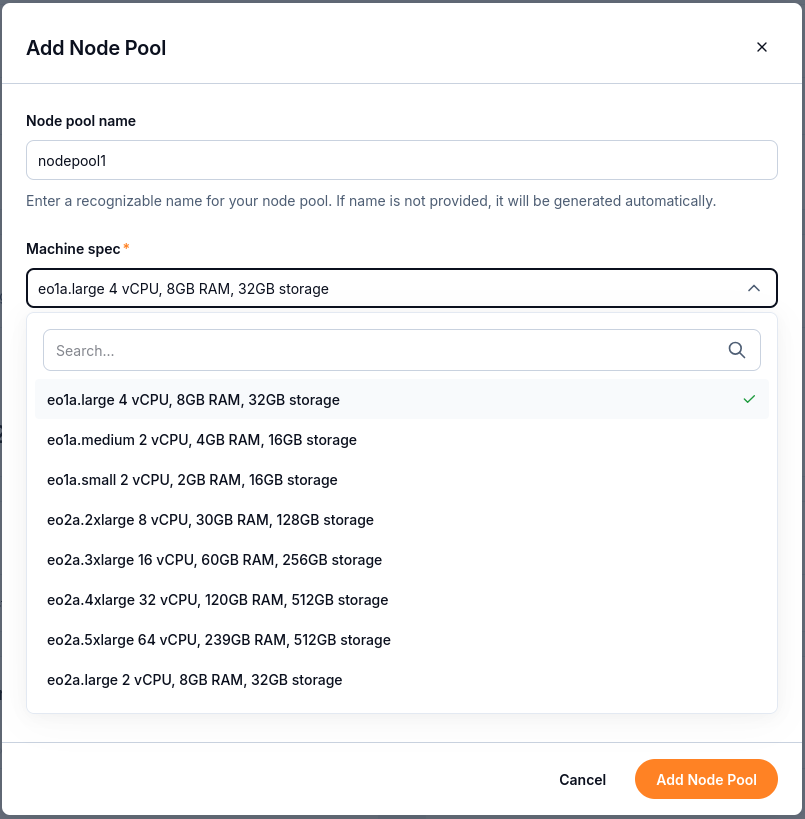
Task: Pick eo1a.small 2 vCPU, 2GB RAM
Action: (x=402, y=480)
